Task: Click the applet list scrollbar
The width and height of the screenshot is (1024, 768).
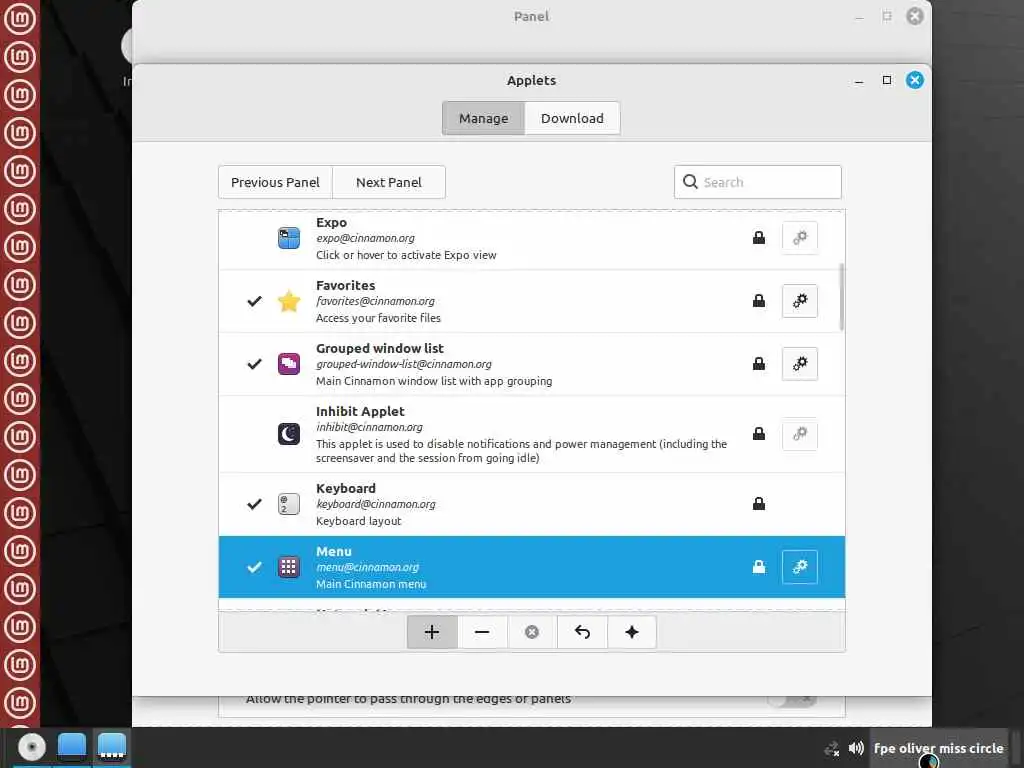Action: point(841,297)
